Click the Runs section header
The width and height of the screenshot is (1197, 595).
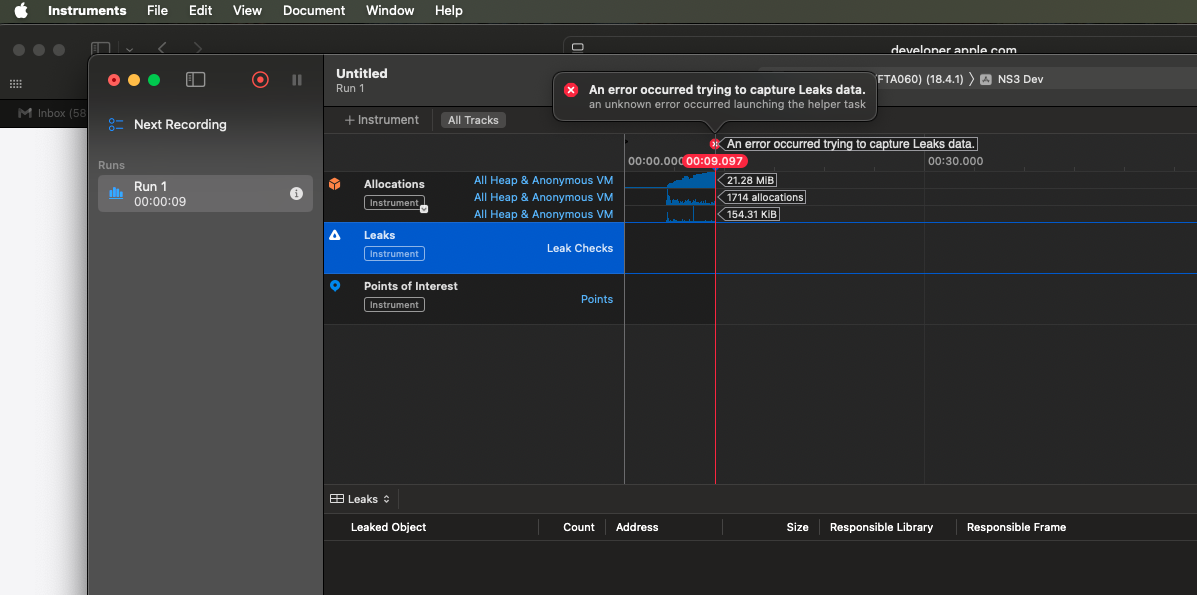click(111, 165)
